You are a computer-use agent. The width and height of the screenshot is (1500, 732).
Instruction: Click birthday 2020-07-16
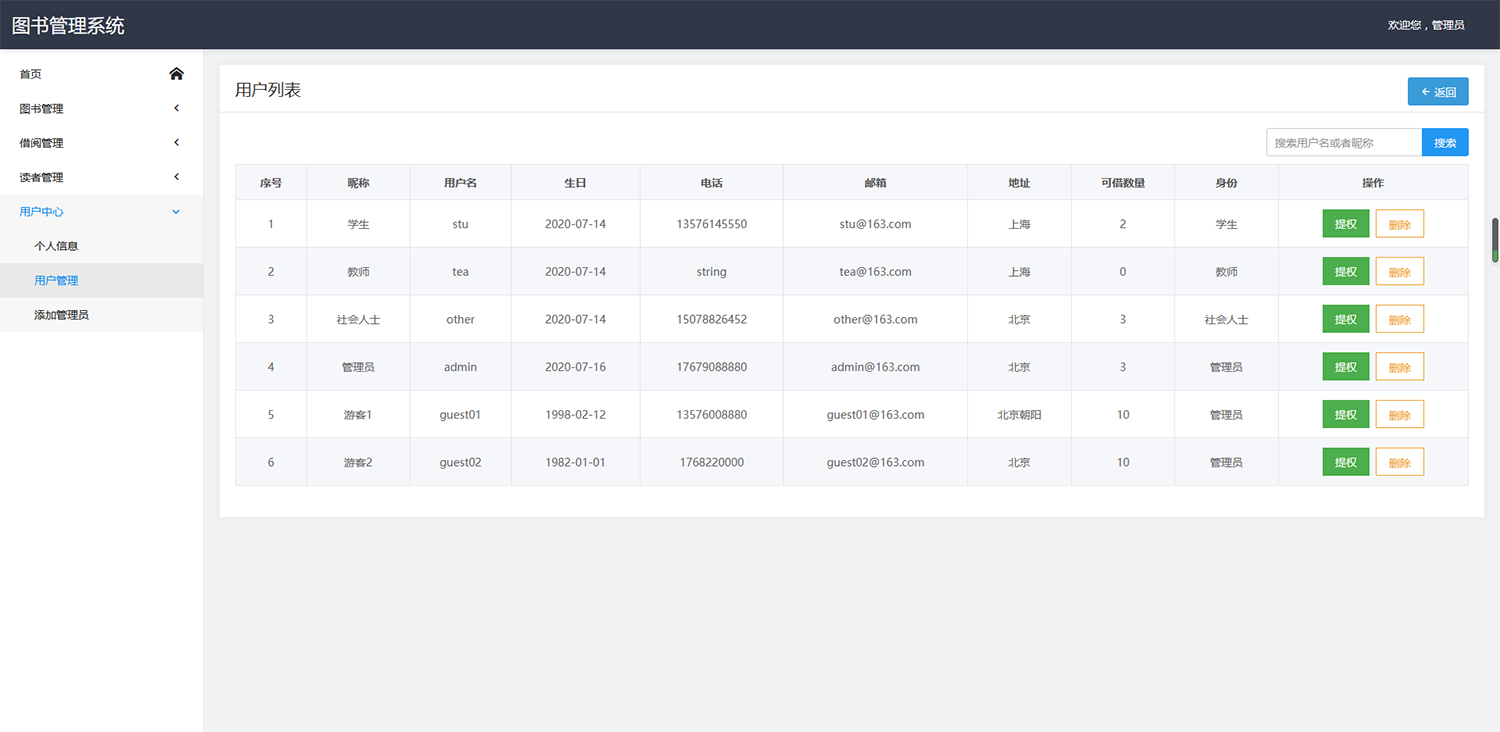pos(575,367)
